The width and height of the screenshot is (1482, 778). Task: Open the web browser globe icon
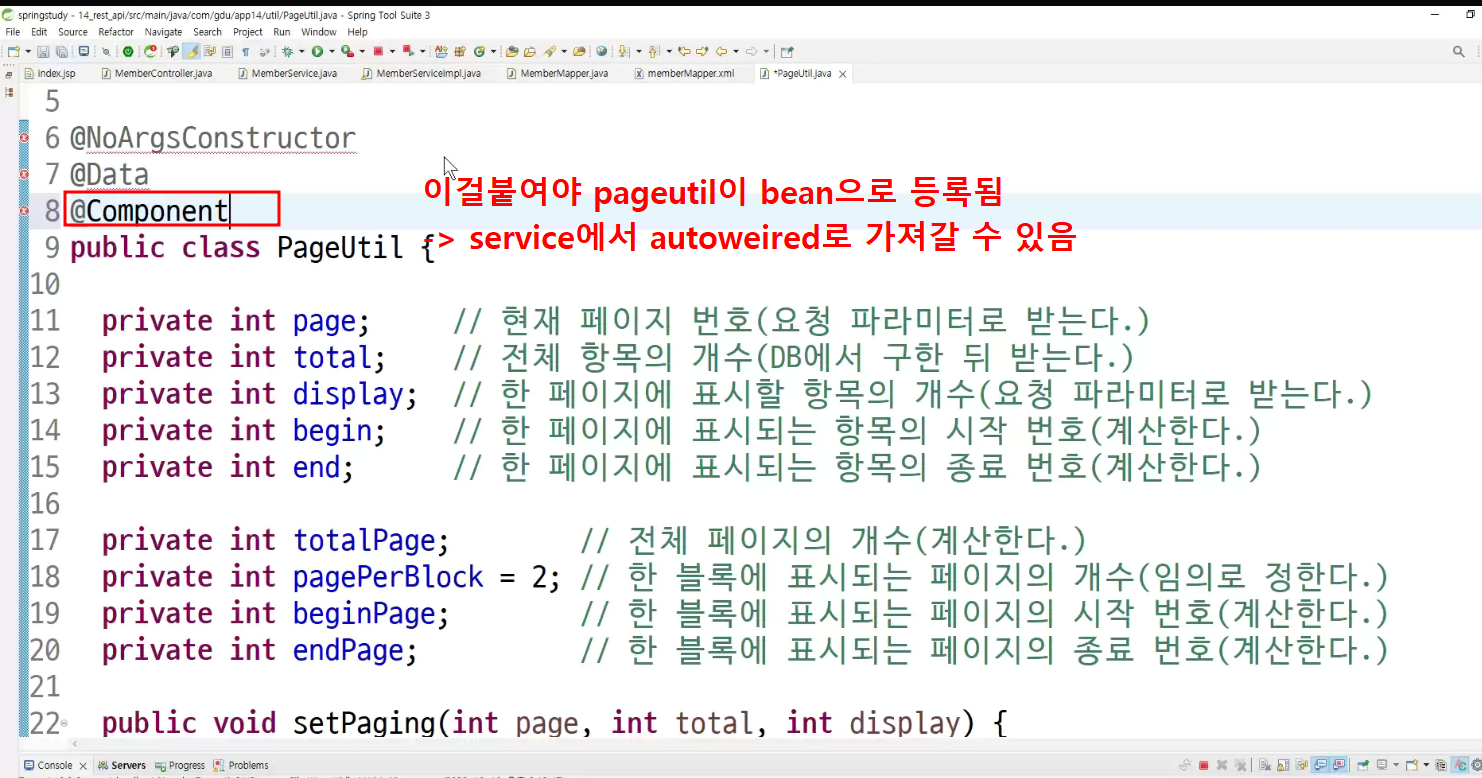pos(601,51)
